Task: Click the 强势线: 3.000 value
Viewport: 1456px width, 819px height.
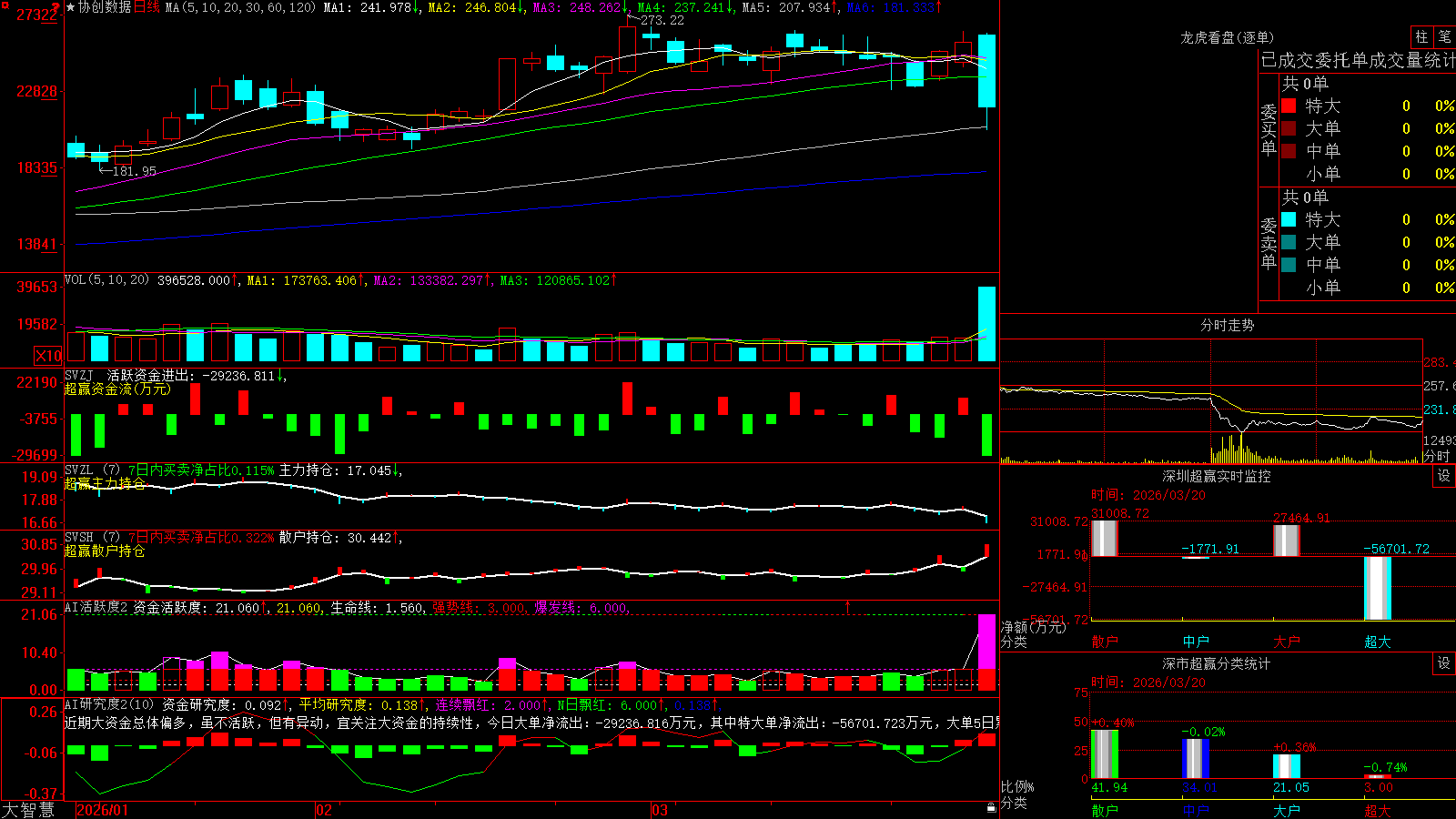Action: [x=478, y=608]
